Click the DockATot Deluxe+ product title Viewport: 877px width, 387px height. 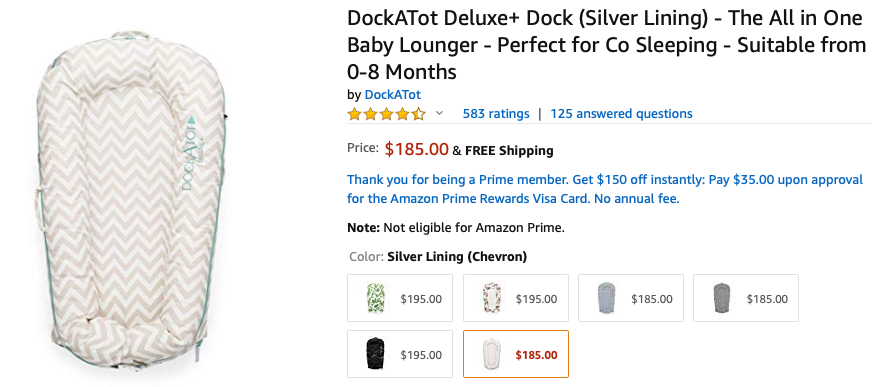(x=606, y=45)
